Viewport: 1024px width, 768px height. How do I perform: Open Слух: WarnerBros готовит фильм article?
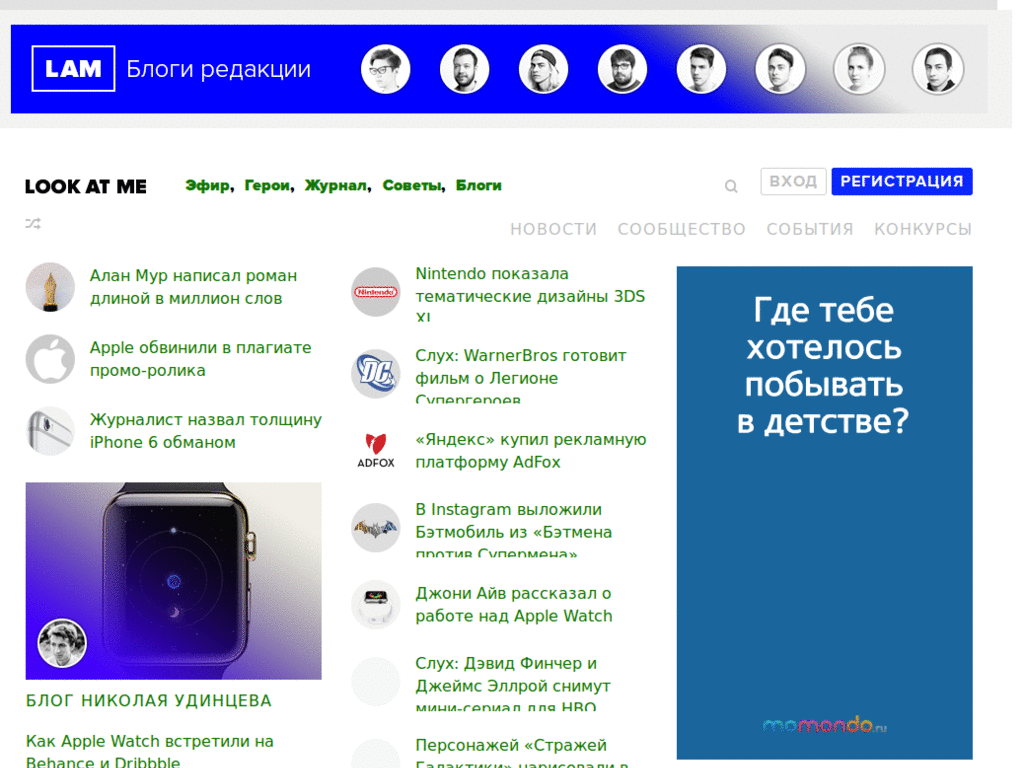click(x=520, y=377)
